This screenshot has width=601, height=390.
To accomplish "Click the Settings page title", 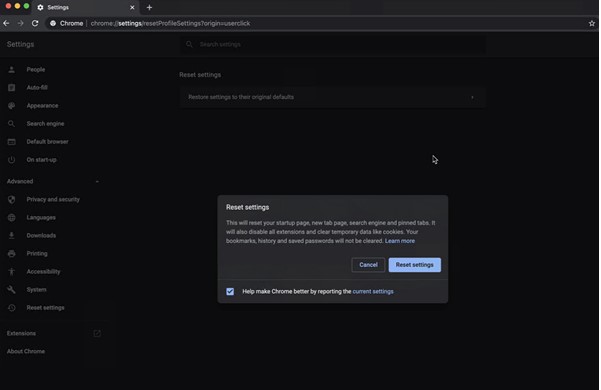I will [20, 44].
